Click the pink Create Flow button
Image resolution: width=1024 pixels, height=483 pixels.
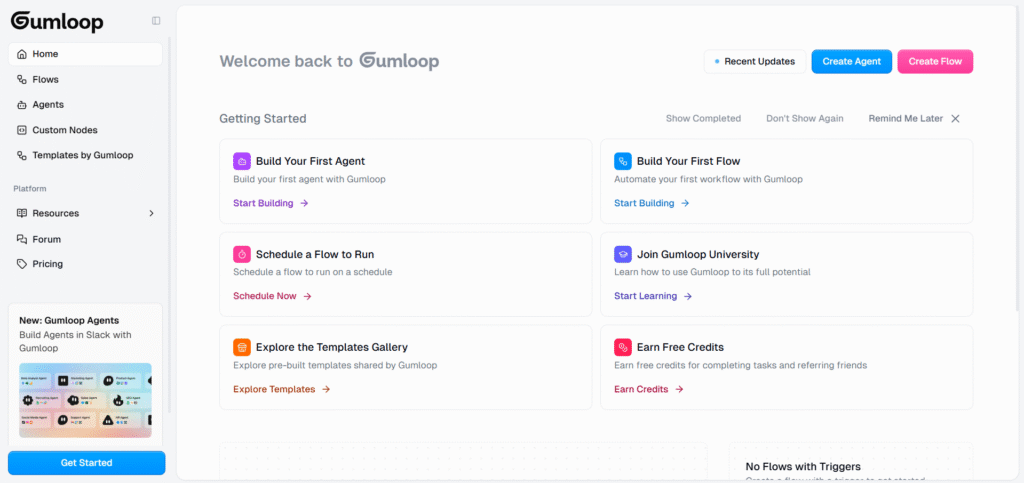coord(935,61)
